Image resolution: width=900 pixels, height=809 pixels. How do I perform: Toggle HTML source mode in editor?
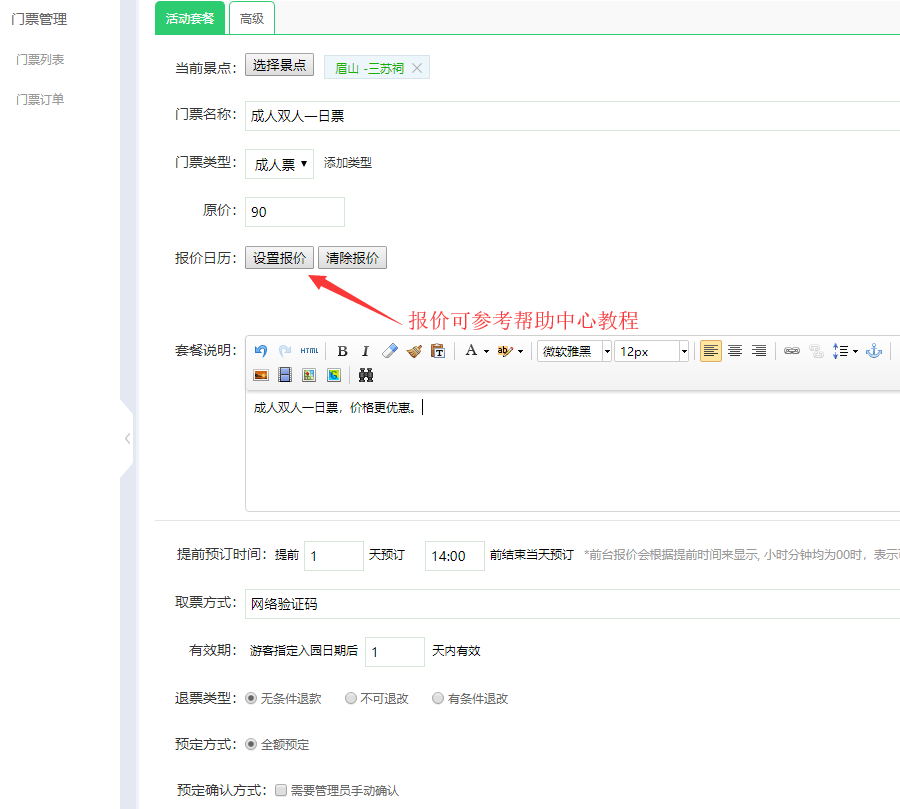pos(309,351)
